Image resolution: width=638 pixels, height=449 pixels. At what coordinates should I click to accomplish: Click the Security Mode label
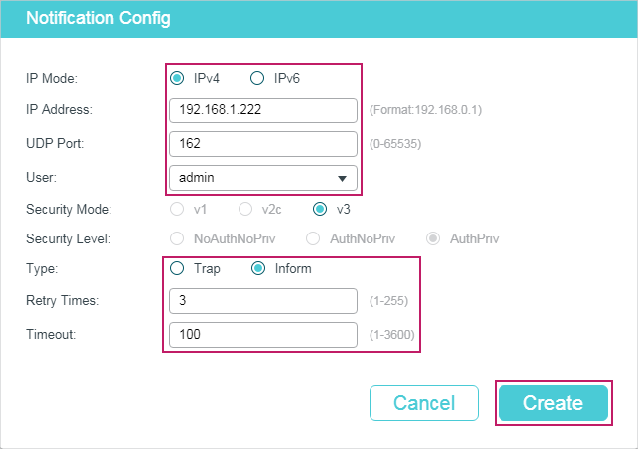(x=68, y=209)
